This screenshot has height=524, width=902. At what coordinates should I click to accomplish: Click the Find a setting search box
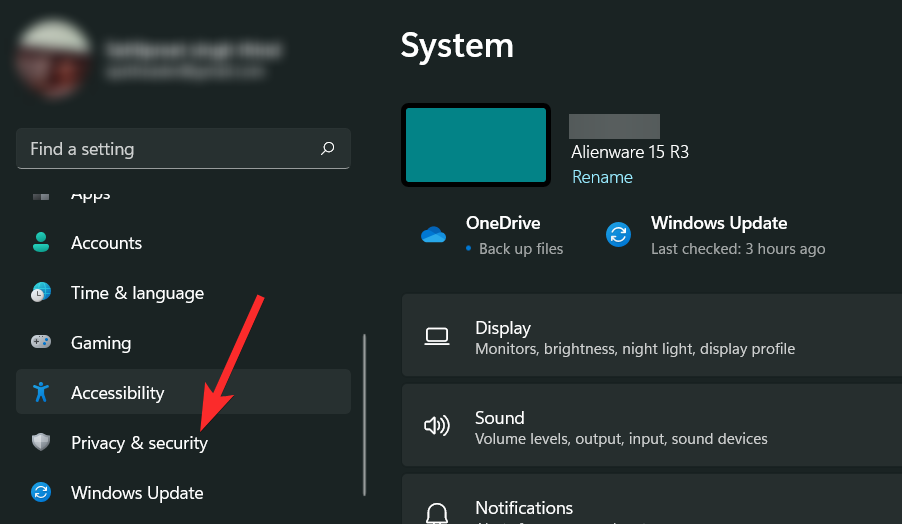click(170, 149)
